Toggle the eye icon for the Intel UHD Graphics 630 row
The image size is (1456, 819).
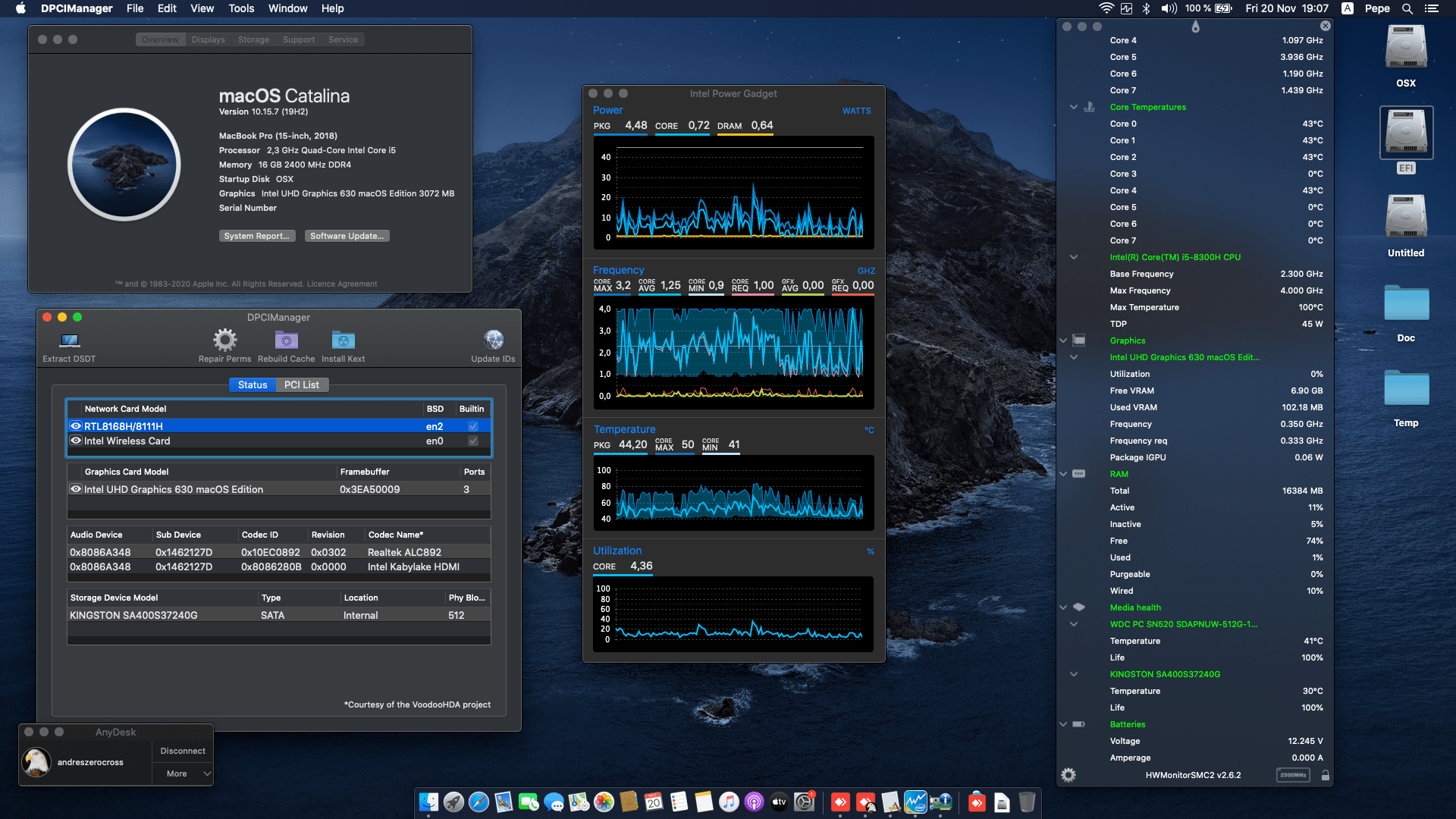76,489
